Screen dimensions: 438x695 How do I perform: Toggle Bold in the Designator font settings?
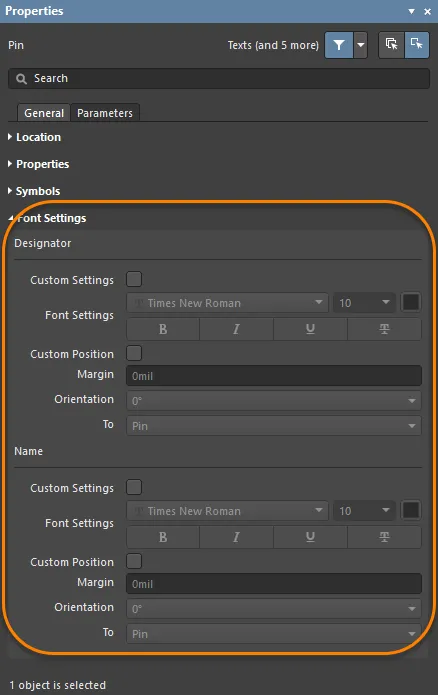tap(163, 329)
